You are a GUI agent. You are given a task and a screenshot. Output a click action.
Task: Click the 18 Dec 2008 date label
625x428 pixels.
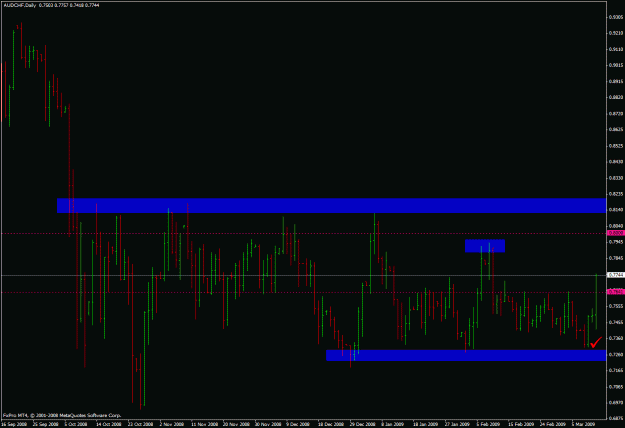330,424
